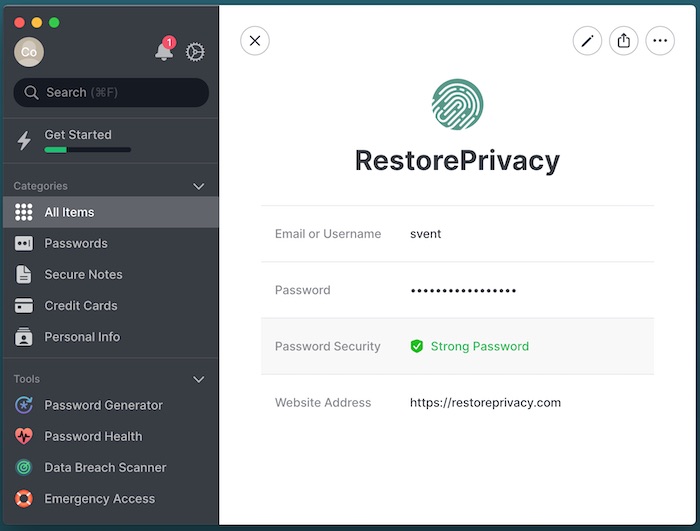
Task: Click the masked password dots
Action: coord(463,291)
